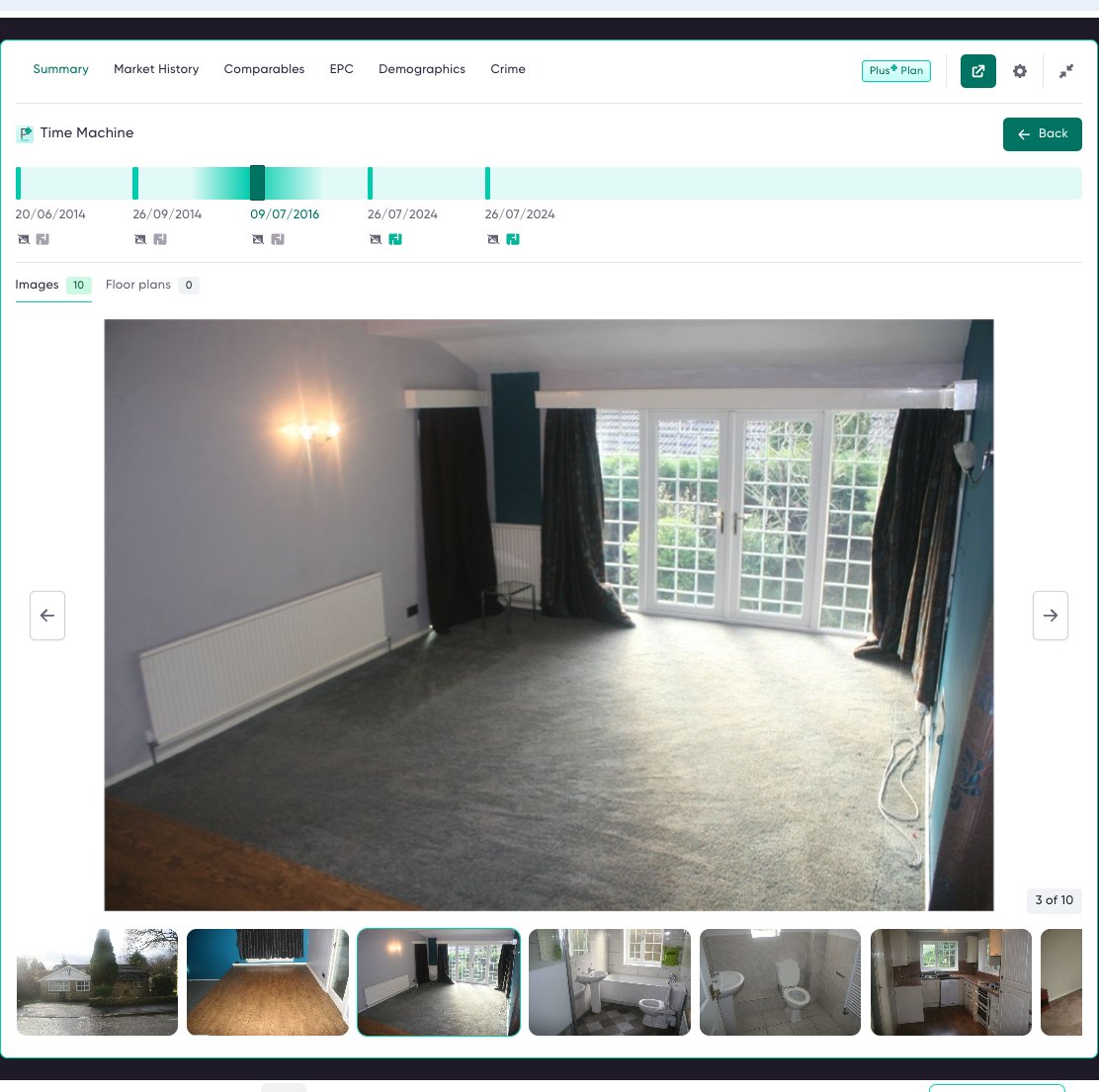The image size is (1099, 1092).
Task: Open the Summary tab
Action: coord(61,69)
